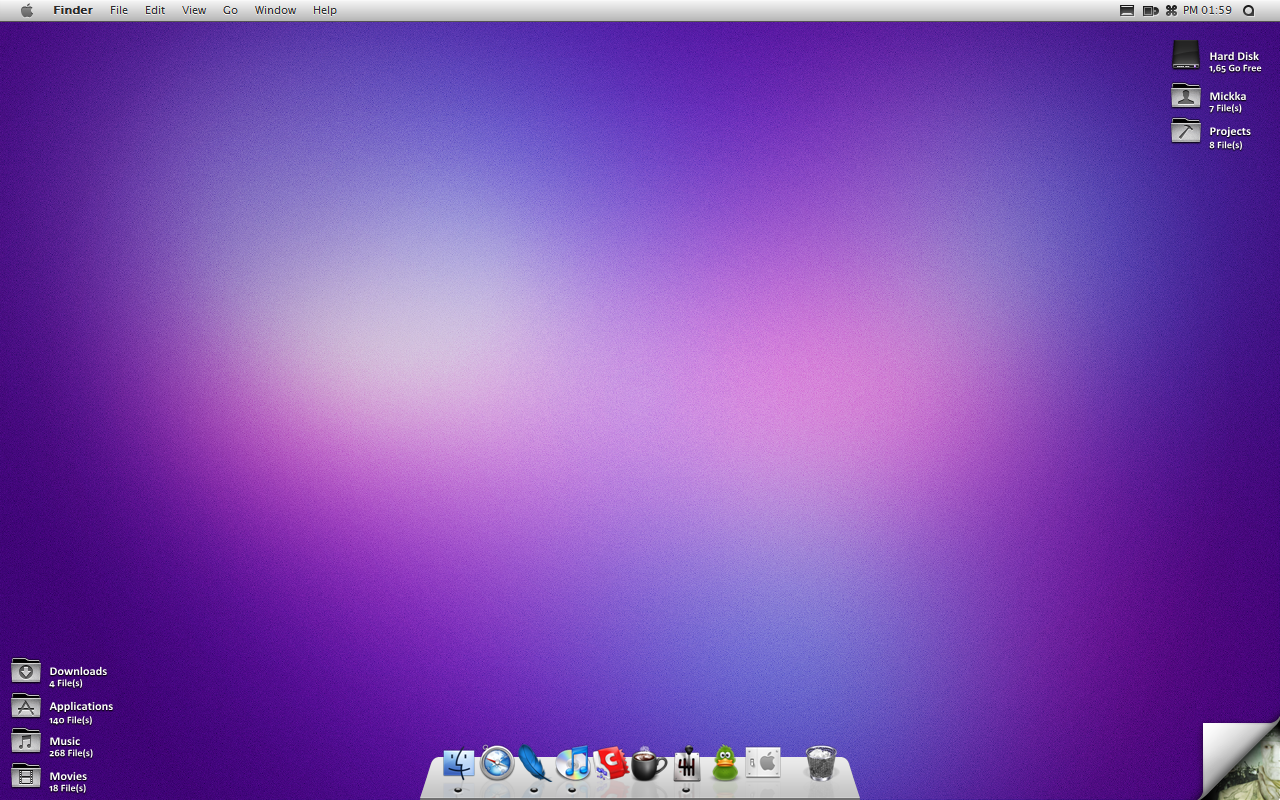Viewport: 1280px width, 800px height.
Task: Click the Finder face icon in Dock
Action: (x=459, y=764)
